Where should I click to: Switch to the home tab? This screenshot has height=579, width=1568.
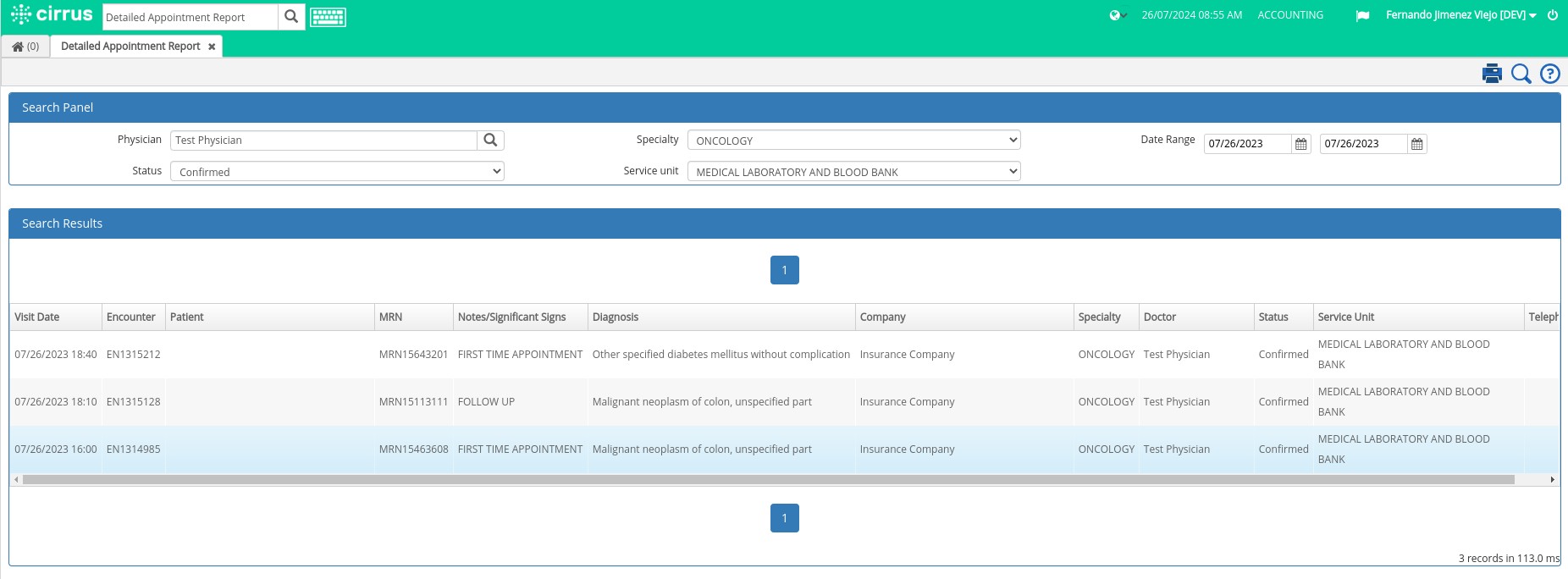pos(25,47)
